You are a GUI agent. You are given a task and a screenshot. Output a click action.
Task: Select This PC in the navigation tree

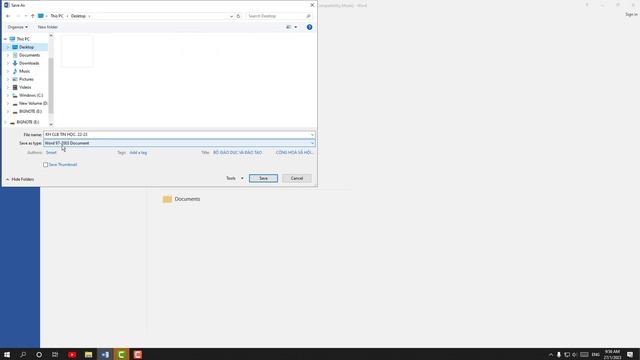point(23,39)
